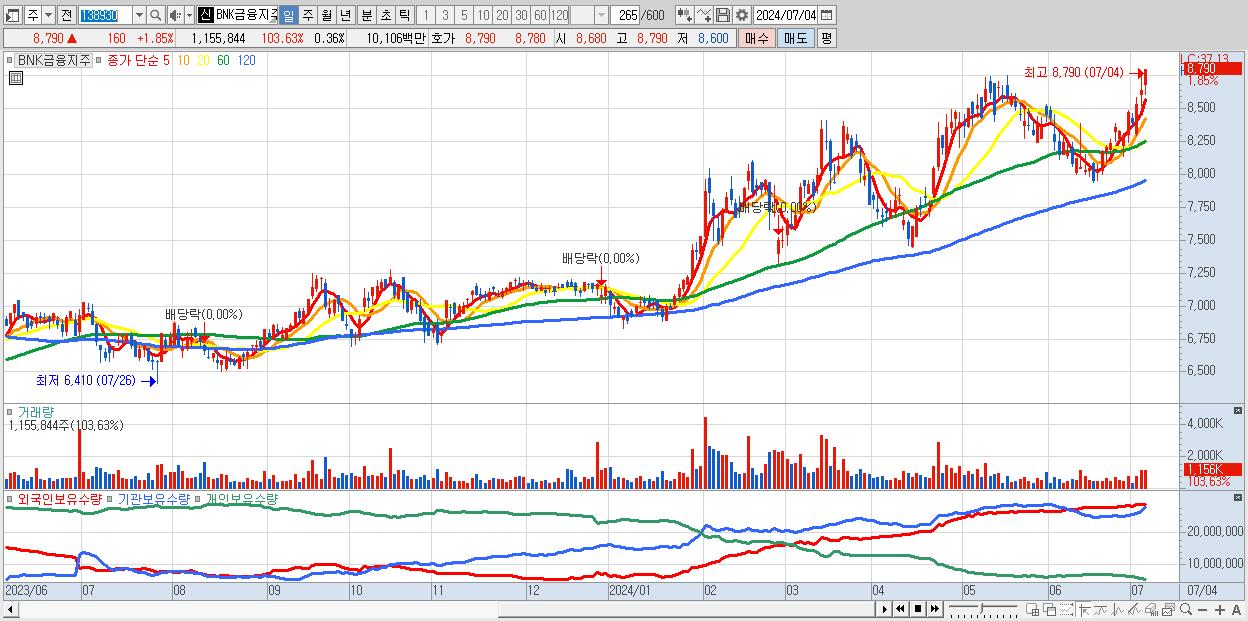Click the overlapping windows icon

point(1050,609)
